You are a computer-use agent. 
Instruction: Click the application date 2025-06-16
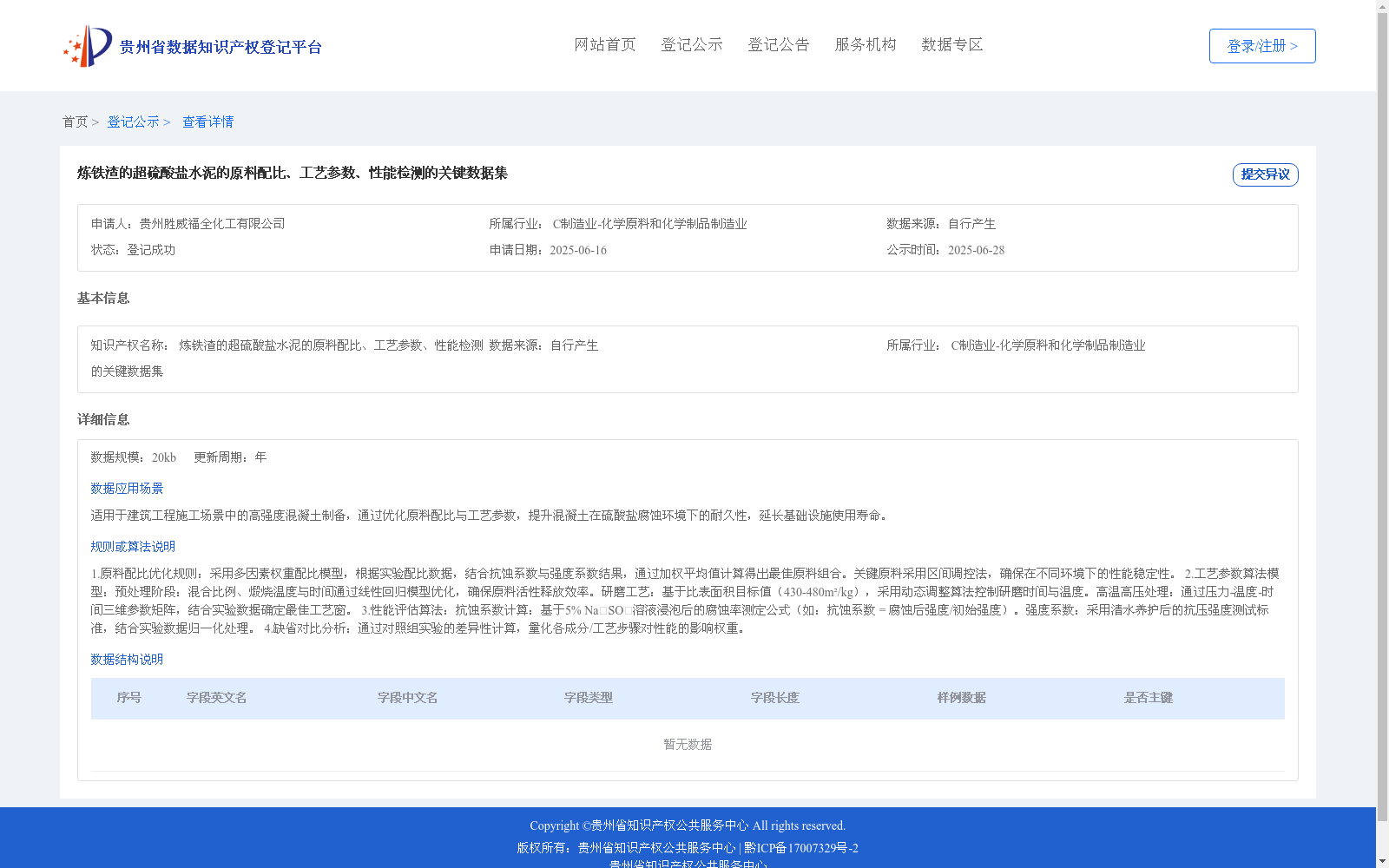[x=578, y=250]
